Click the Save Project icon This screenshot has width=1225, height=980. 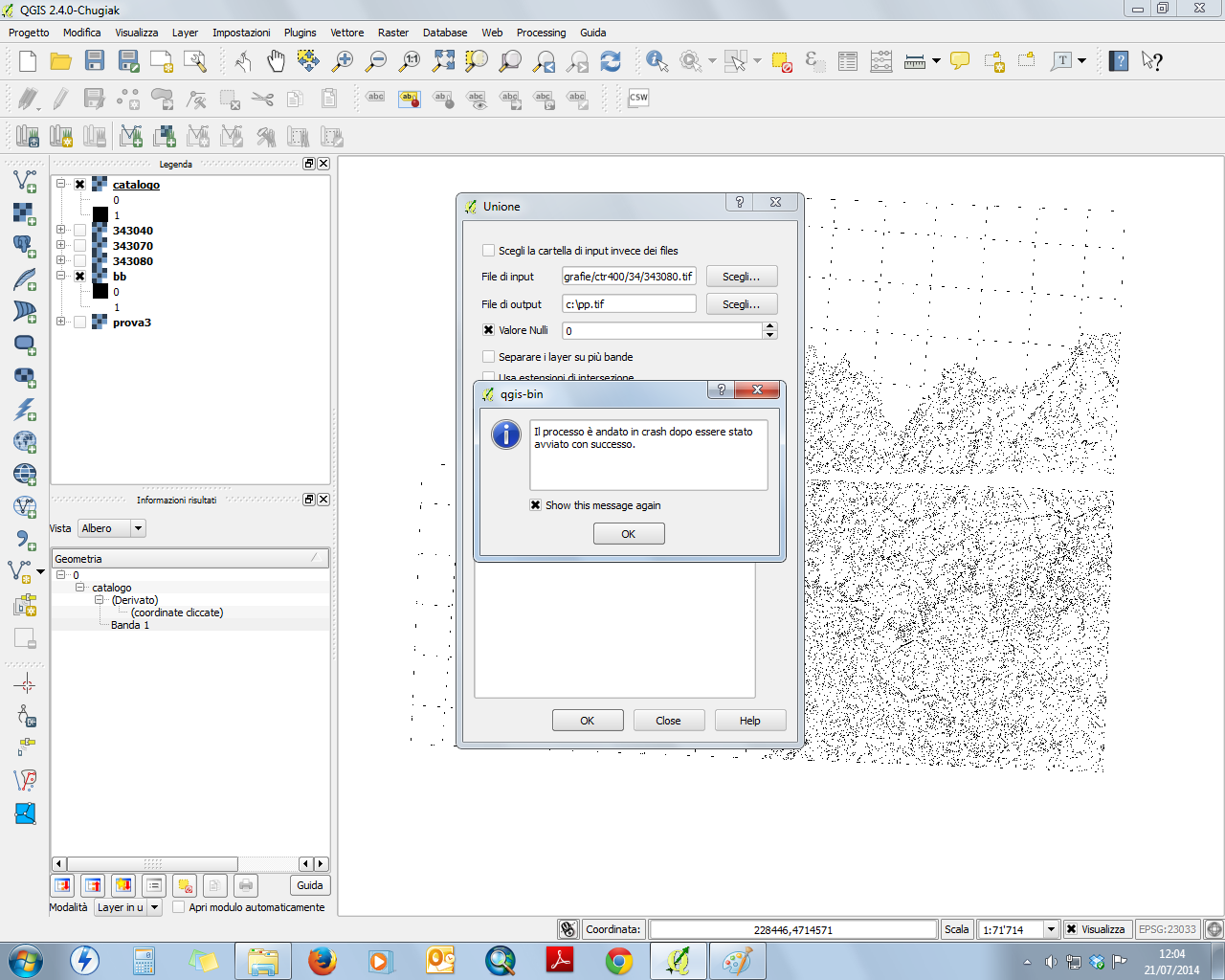pyautogui.click(x=94, y=62)
